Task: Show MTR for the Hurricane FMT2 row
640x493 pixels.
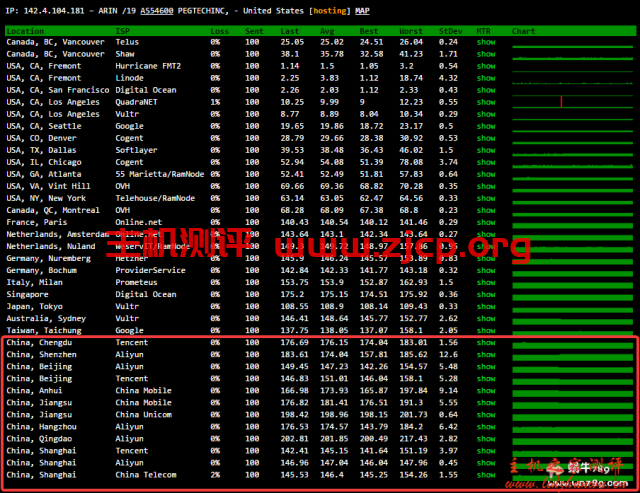Action: [486, 66]
